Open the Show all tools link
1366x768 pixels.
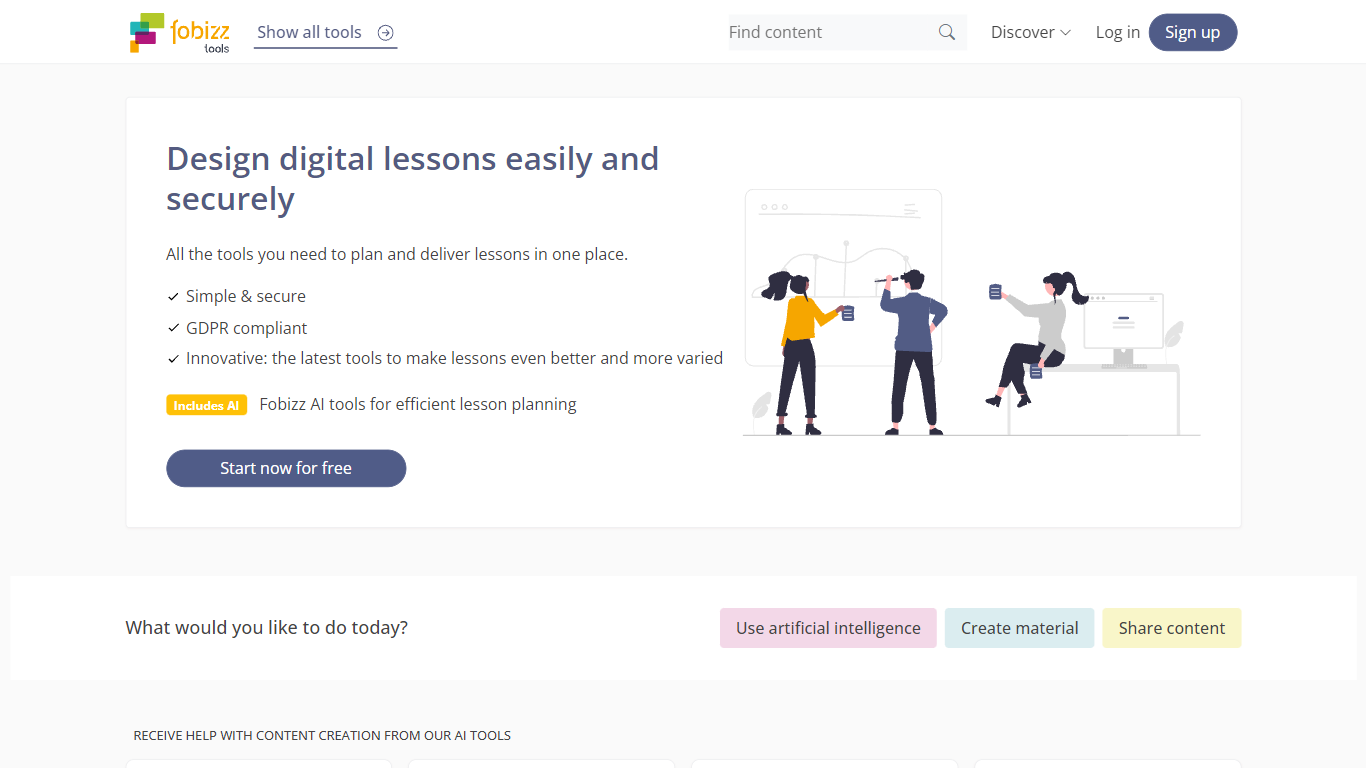[309, 32]
